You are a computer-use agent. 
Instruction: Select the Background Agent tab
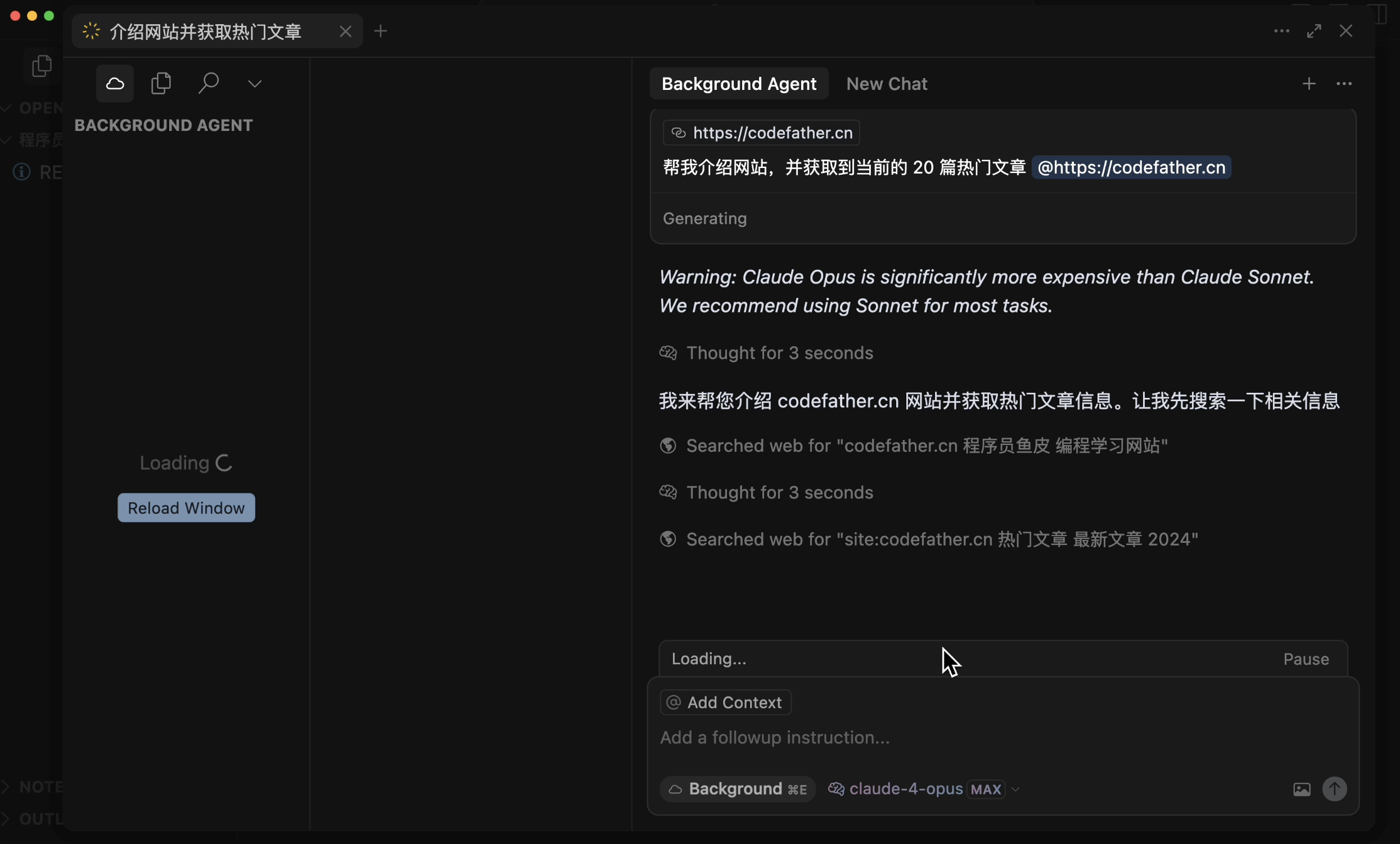point(738,84)
